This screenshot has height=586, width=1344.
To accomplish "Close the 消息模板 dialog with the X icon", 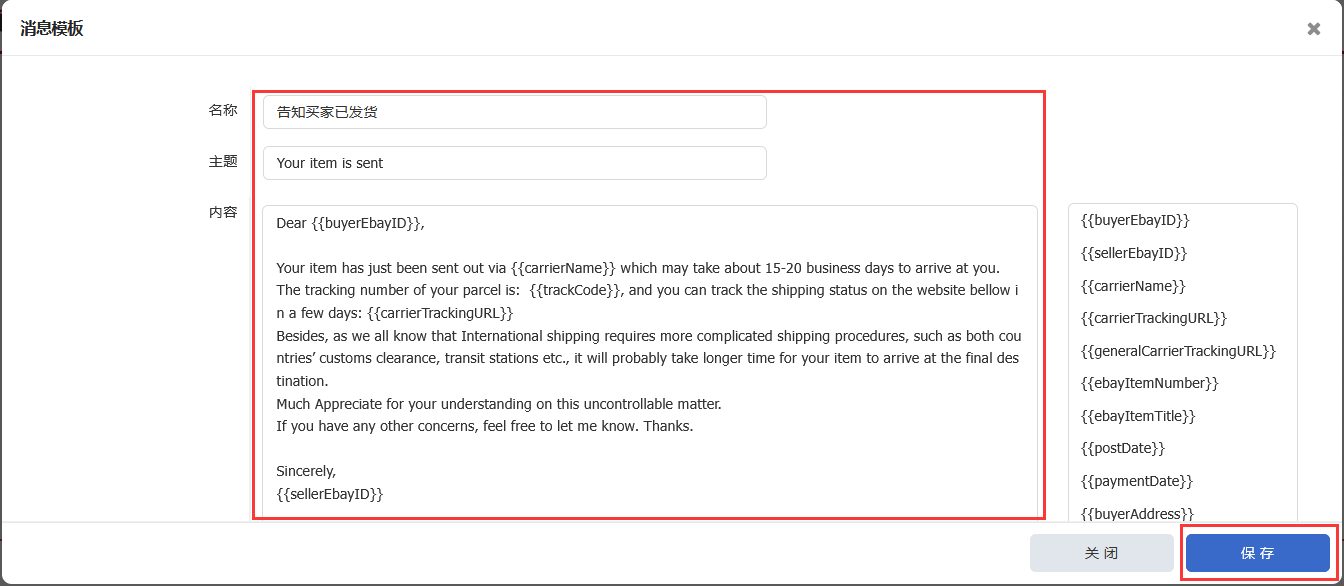I will pyautogui.click(x=1313, y=29).
